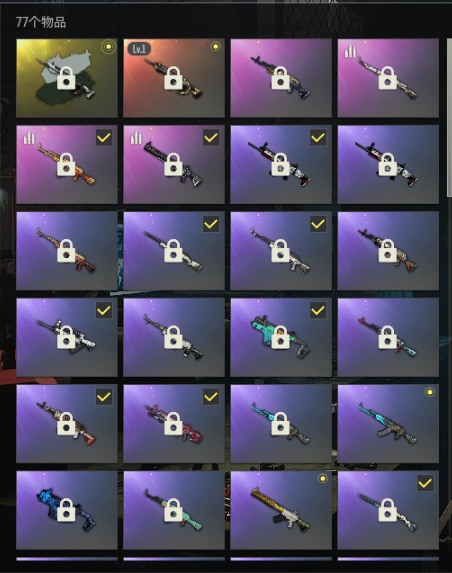Toggle the checkmark on pink-red gun skin
Image resolution: width=452 pixels, height=573 pixels.
tap(211, 396)
